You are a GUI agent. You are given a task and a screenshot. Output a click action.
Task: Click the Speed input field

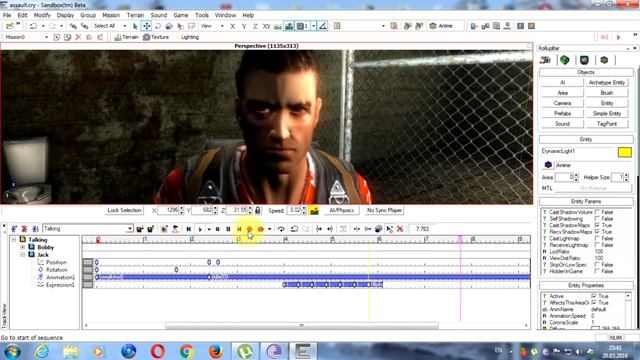pyautogui.click(x=294, y=211)
